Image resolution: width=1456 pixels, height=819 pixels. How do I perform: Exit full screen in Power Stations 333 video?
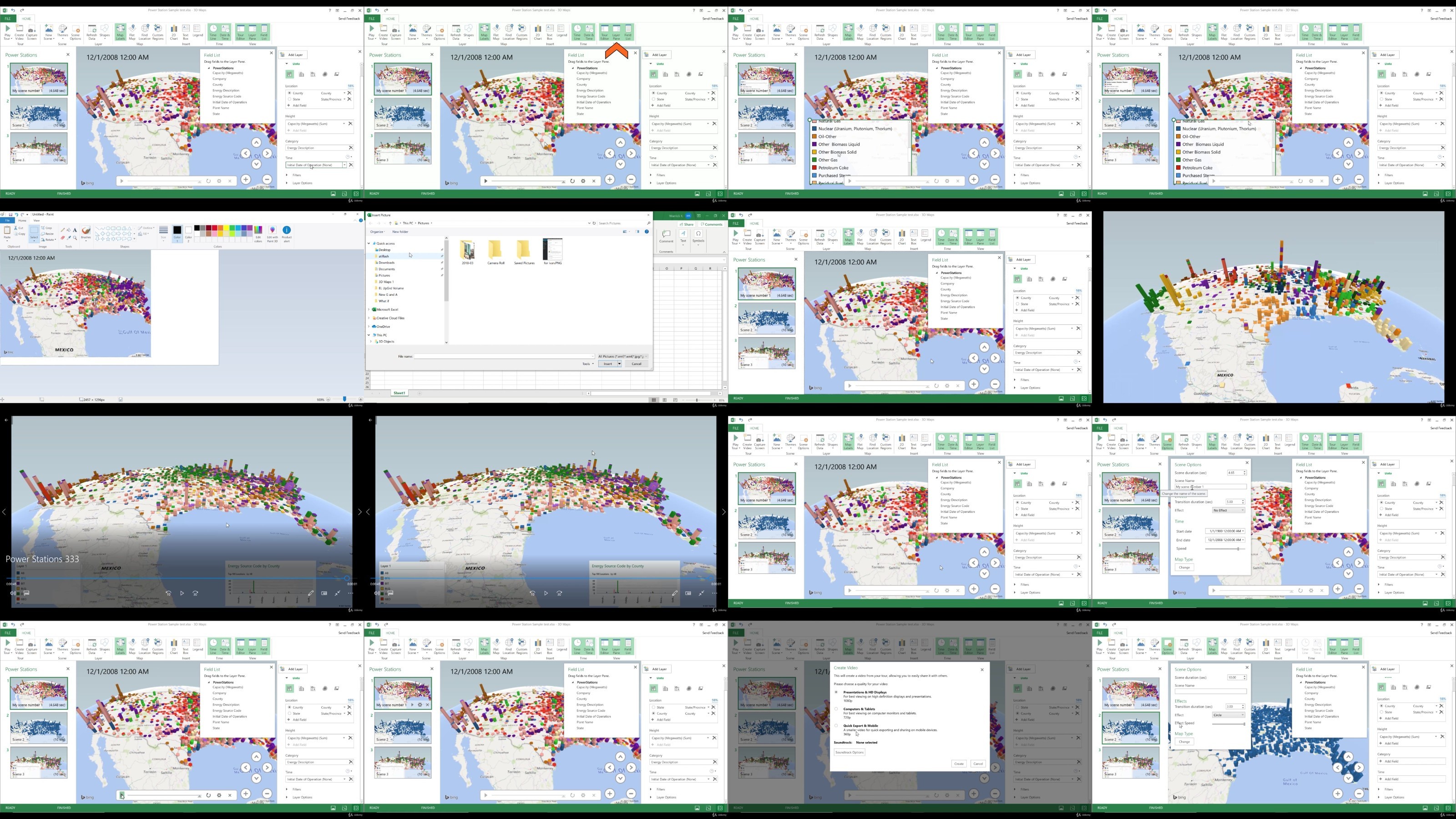point(338,593)
